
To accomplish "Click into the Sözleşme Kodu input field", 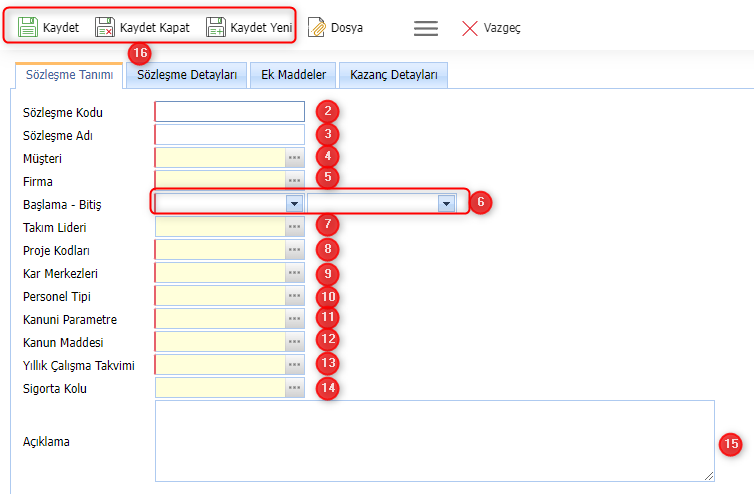I will coord(230,112).
